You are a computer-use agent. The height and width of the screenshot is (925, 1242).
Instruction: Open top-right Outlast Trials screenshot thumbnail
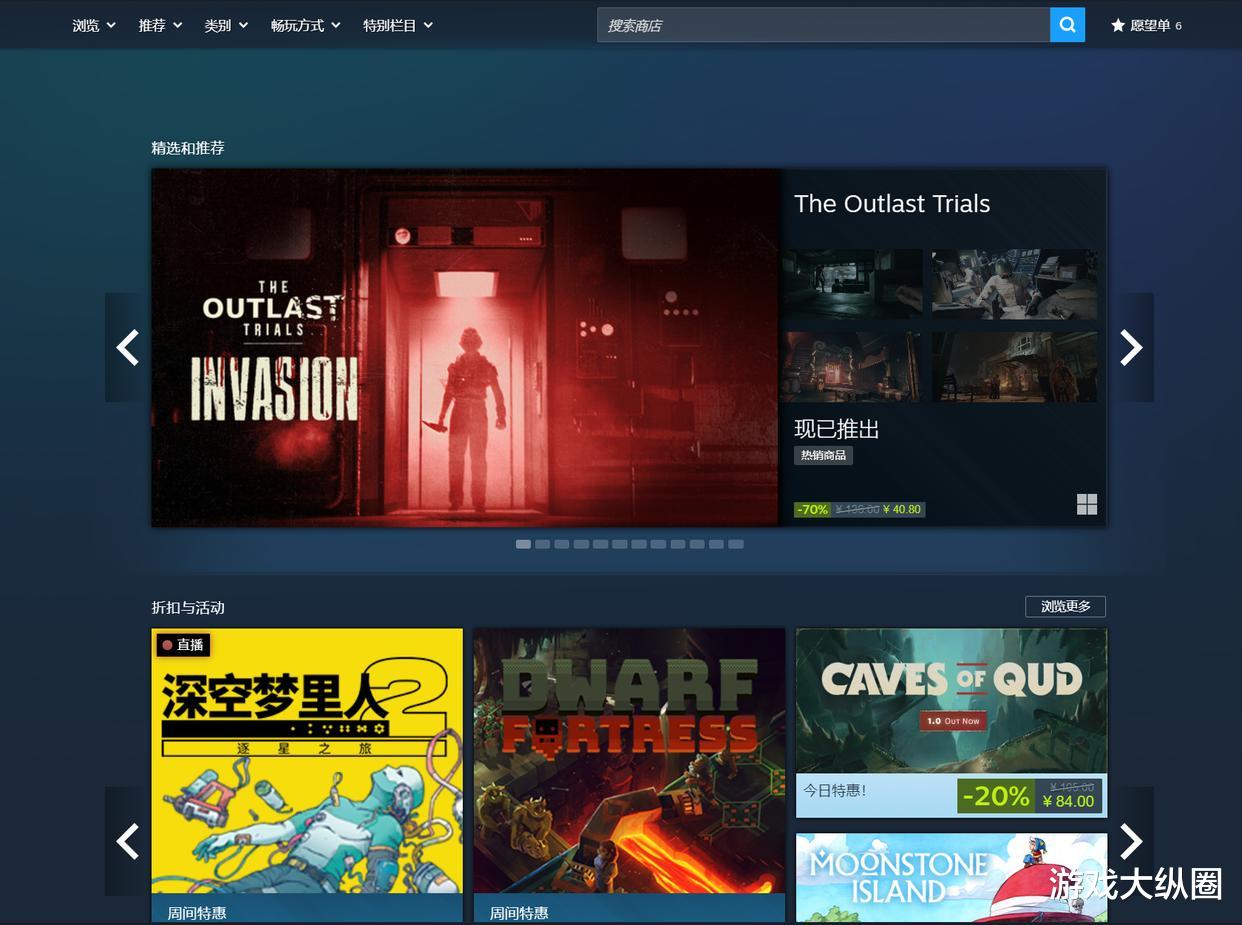pyautogui.click(x=1014, y=284)
